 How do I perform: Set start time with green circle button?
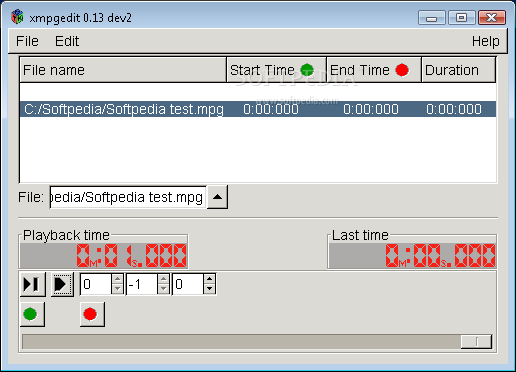(x=32, y=314)
